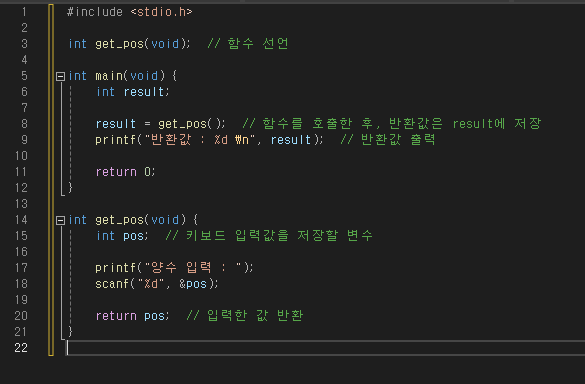Screen dimensions: 585x384
Task: Click line number 5 in gutter
Action: (x=24, y=76)
